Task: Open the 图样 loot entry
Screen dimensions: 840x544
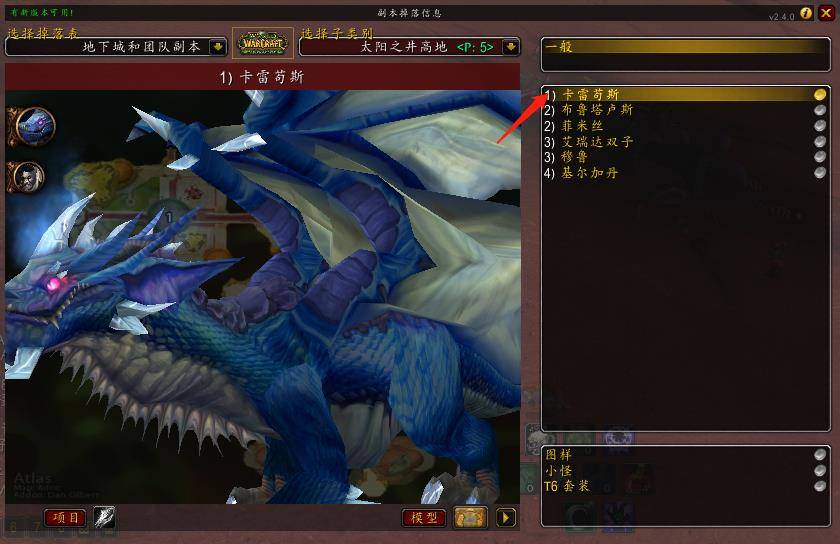Action: tap(686, 455)
